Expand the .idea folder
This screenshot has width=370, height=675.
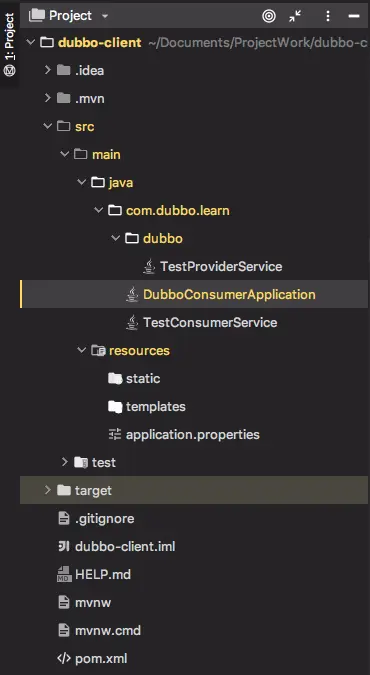(47, 70)
